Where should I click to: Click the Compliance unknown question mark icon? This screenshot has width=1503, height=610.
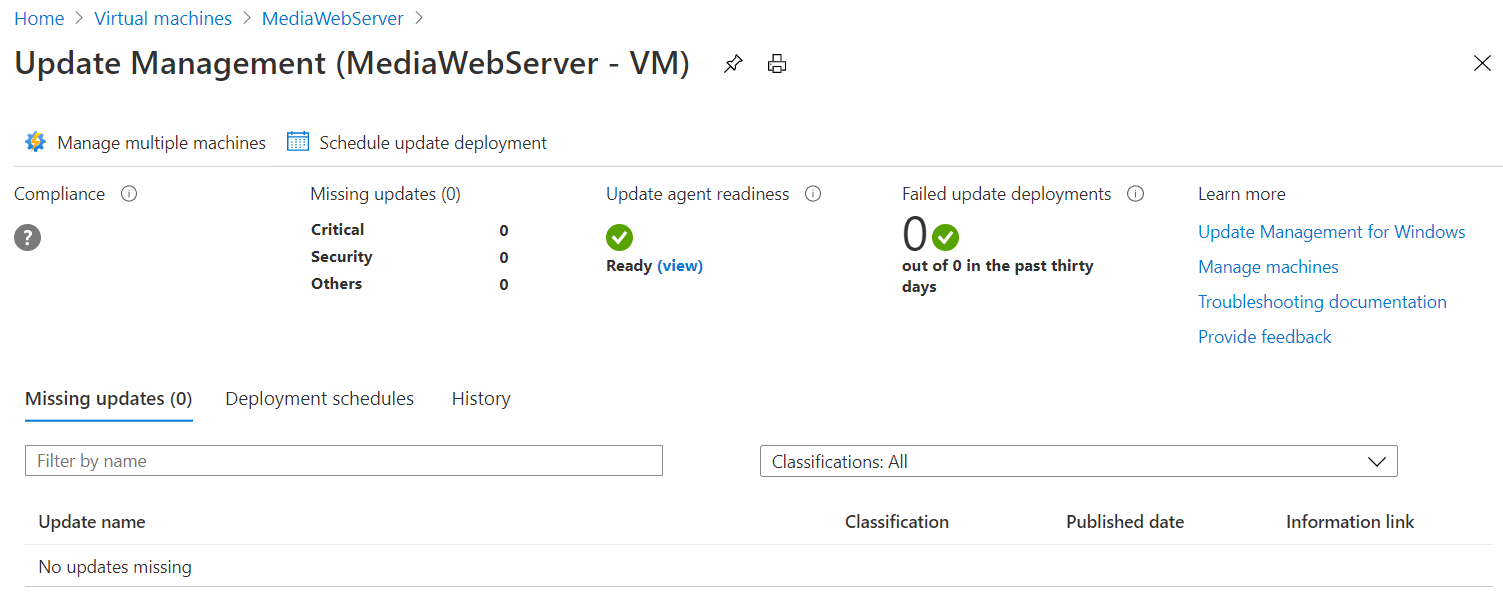28,238
